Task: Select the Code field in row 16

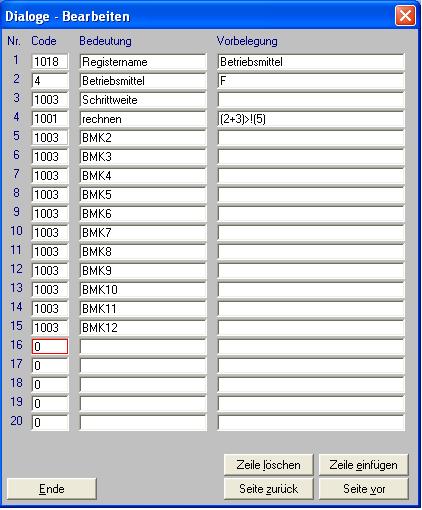Action: click(x=50, y=347)
